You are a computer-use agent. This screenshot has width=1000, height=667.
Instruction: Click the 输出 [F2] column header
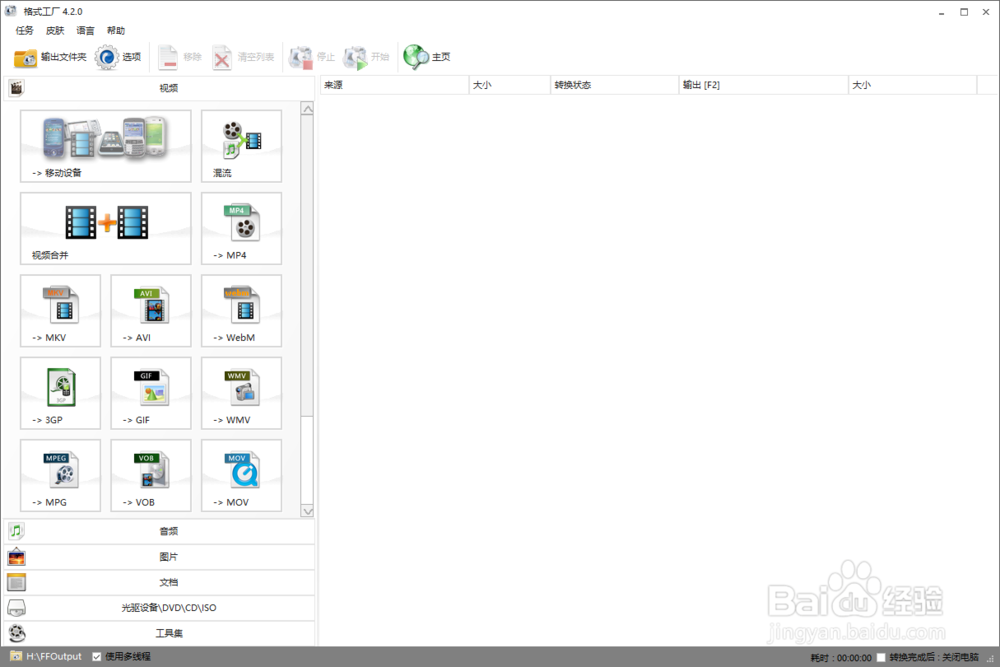763,85
